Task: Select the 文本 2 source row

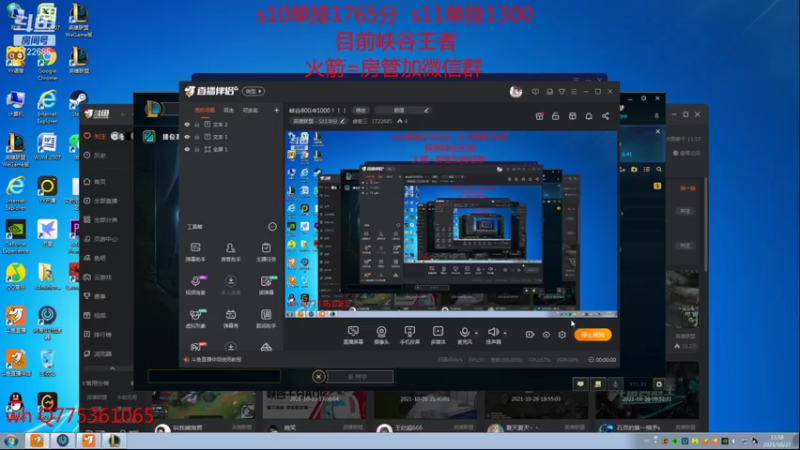Action: pyautogui.click(x=232, y=124)
